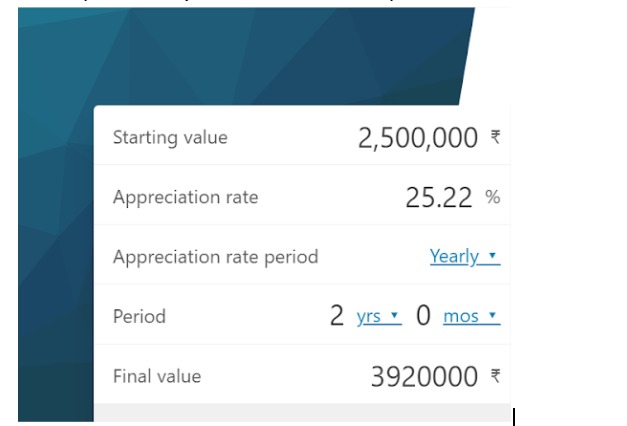Click the Period years value 2

(x=337, y=316)
